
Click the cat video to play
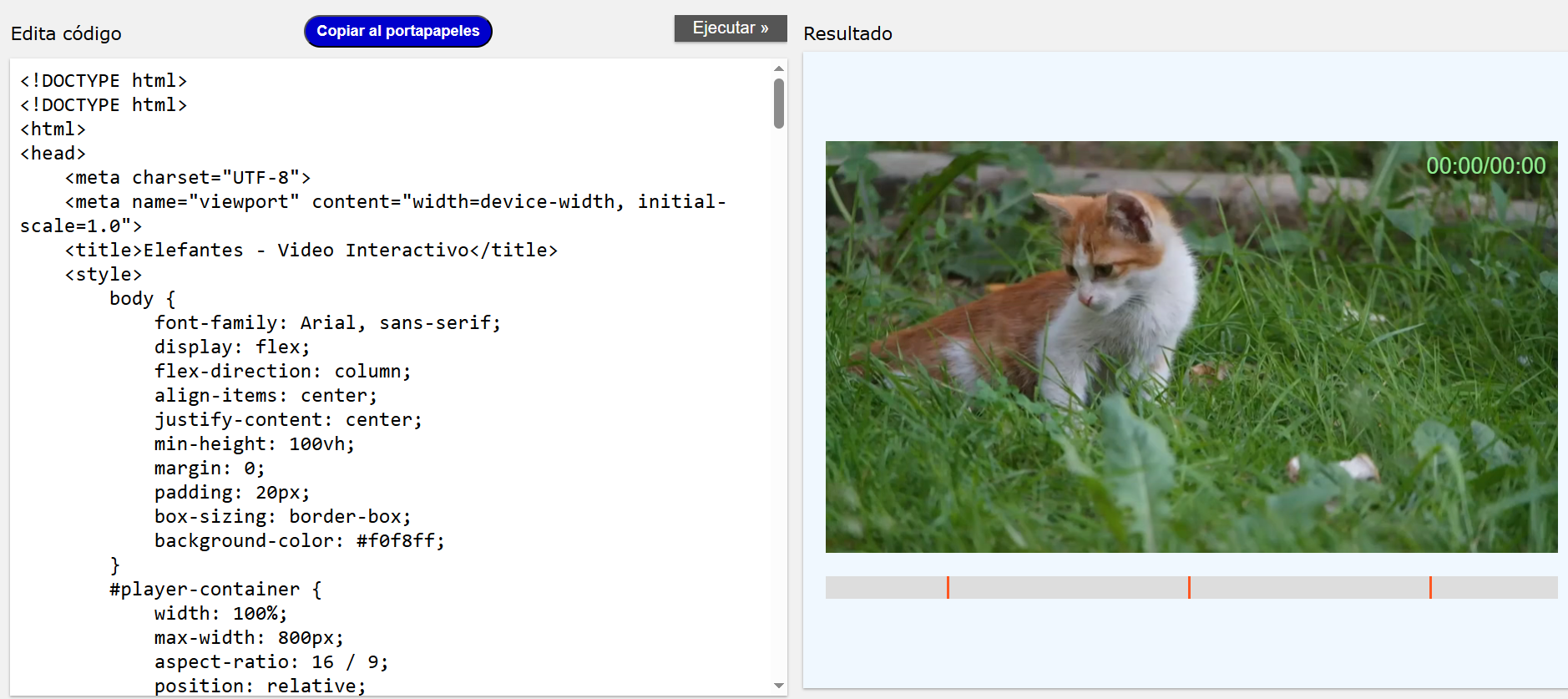click(x=1191, y=347)
